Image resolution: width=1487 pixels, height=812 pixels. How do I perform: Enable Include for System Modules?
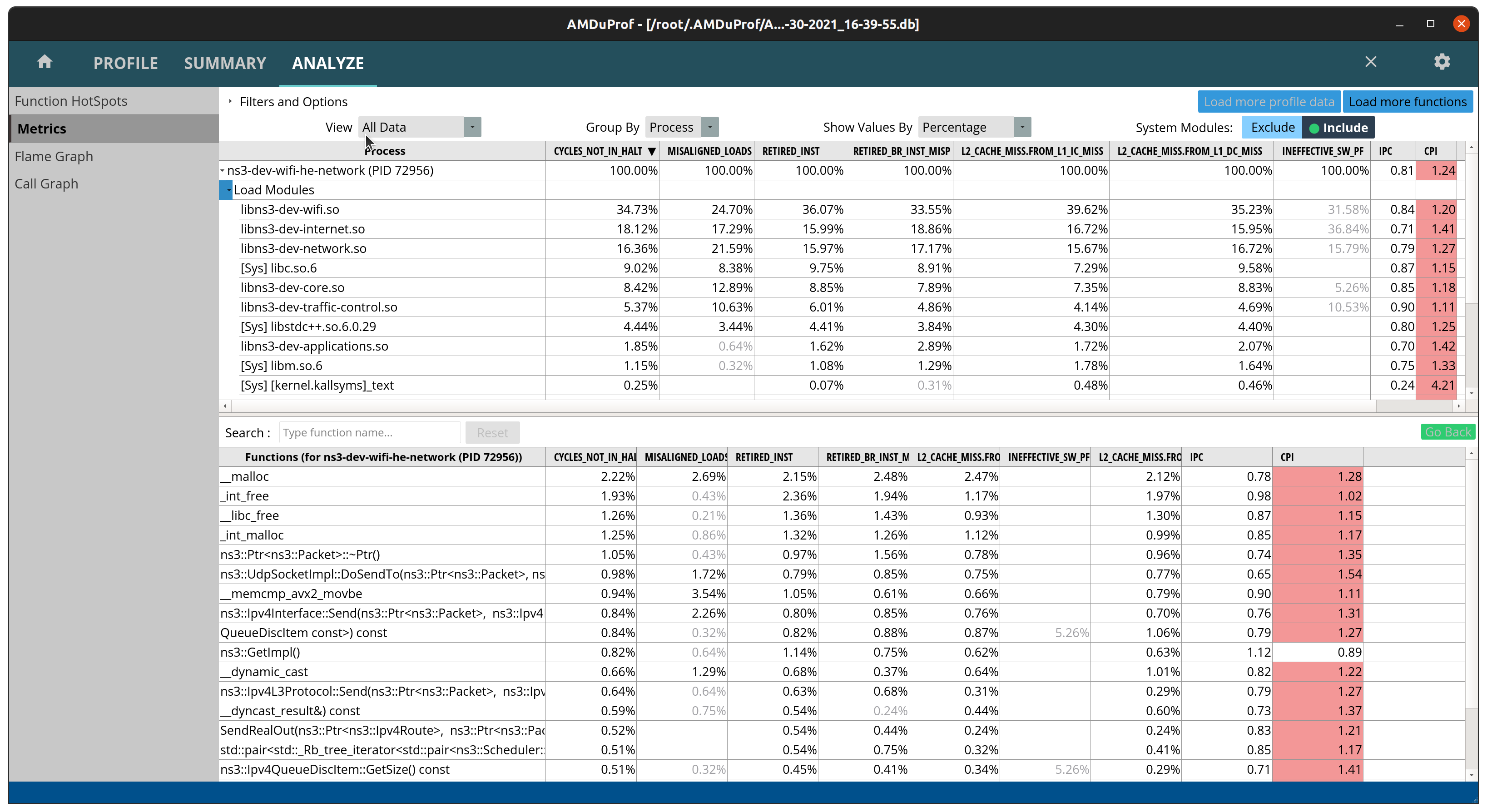(1338, 127)
